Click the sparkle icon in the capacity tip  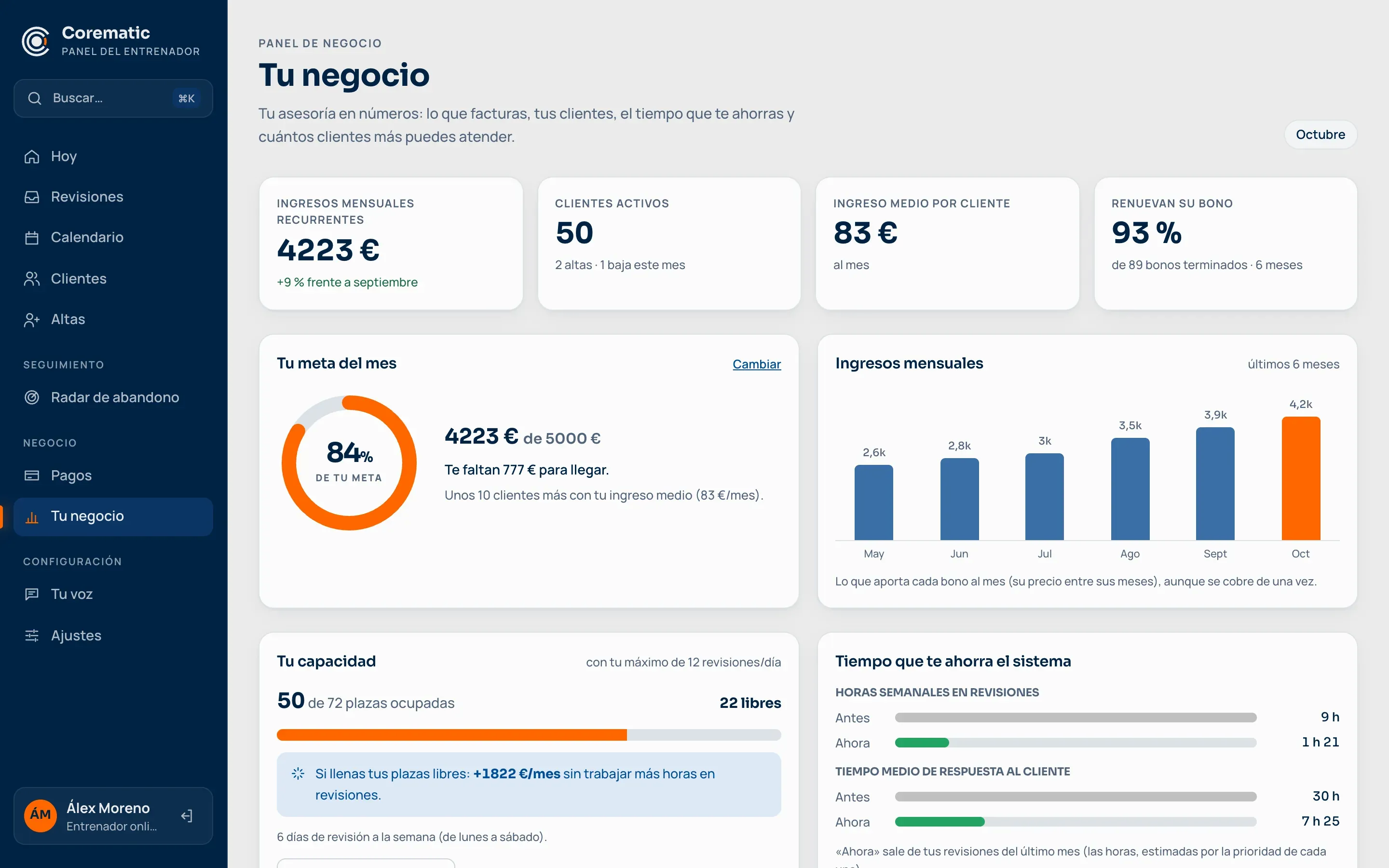[298, 773]
